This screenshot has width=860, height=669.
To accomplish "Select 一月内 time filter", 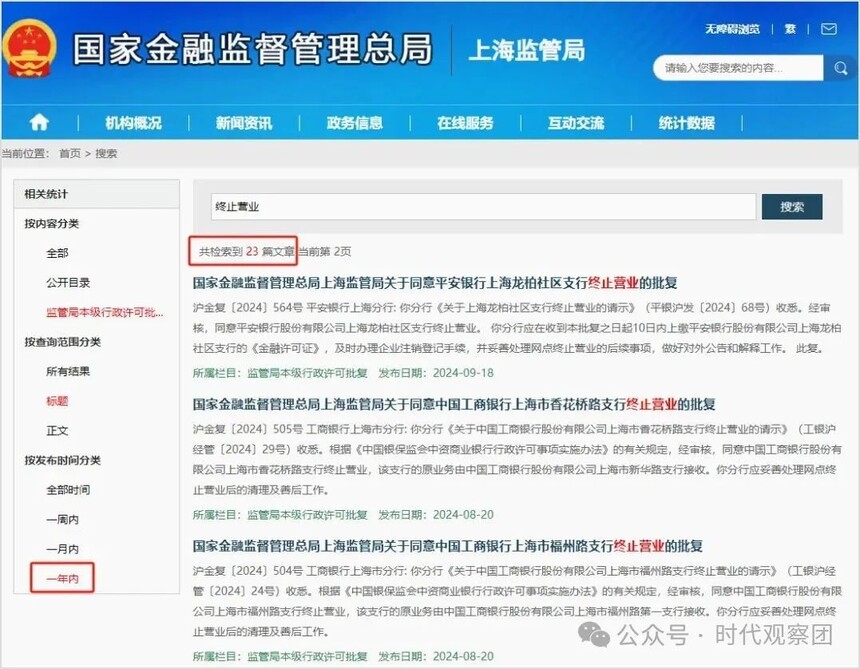I will coord(63,549).
